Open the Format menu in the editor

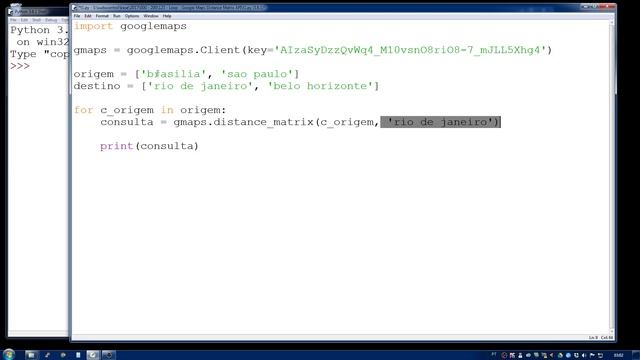coord(102,16)
